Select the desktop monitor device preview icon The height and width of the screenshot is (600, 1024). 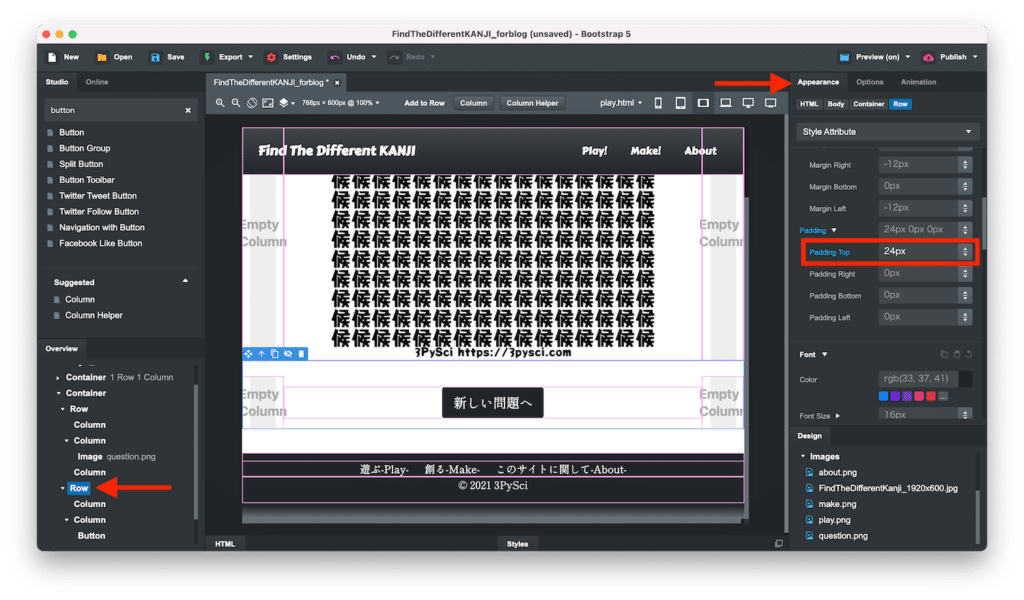(x=748, y=103)
